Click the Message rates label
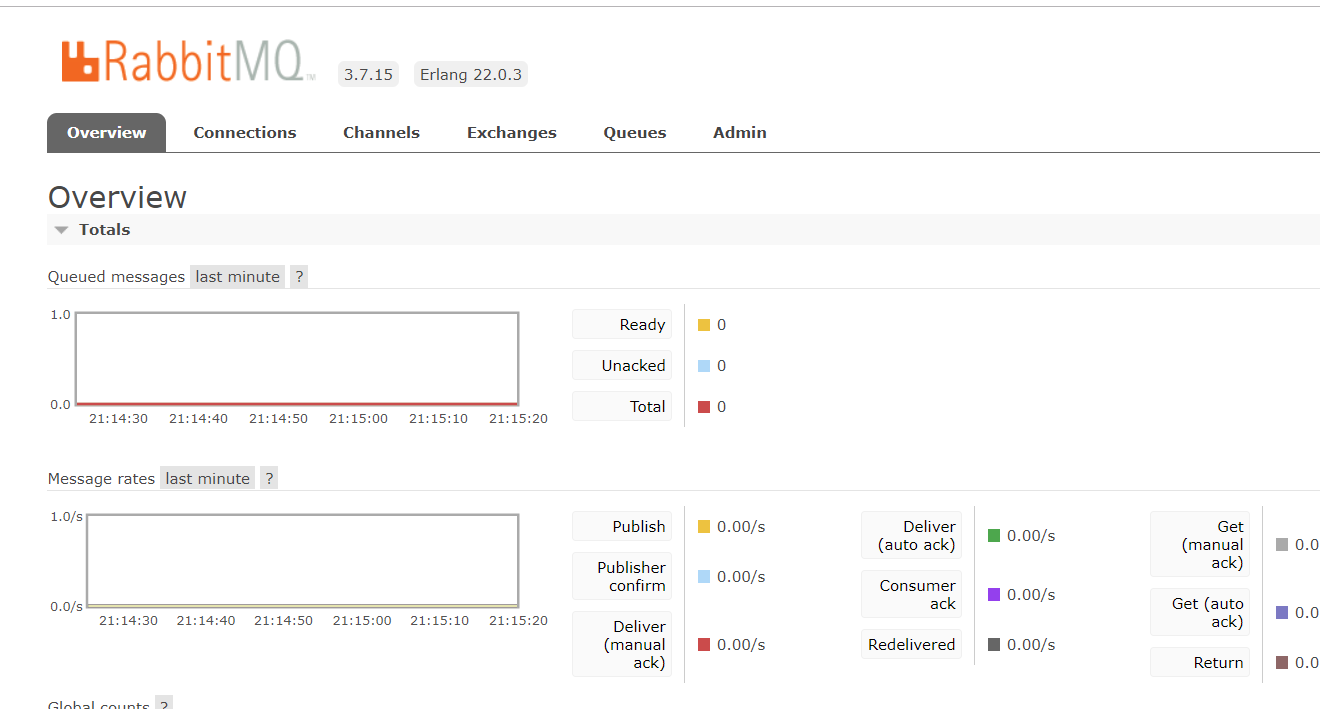 (x=101, y=479)
